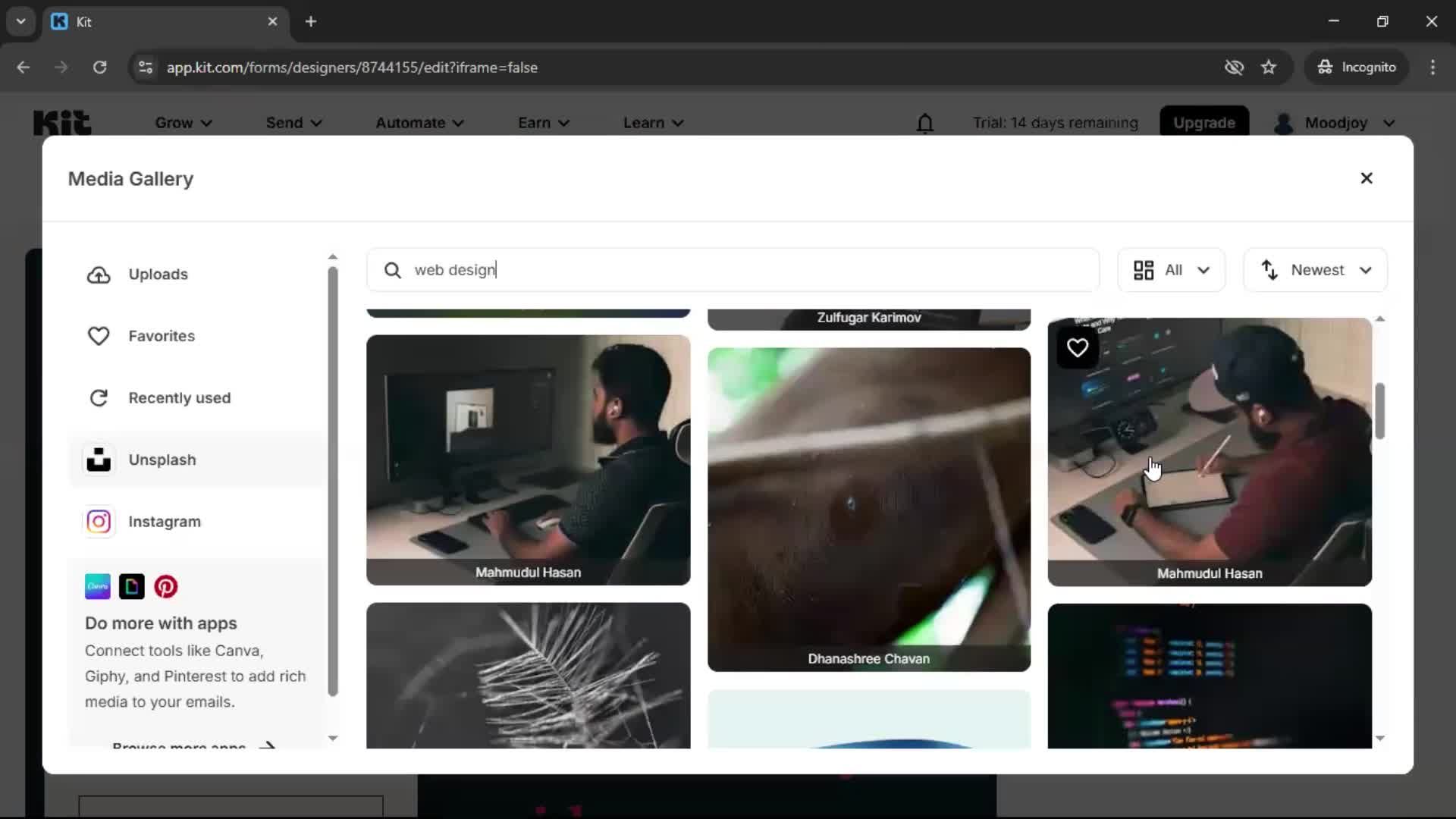Open Recently used media
This screenshot has height=819, width=1456.
point(180,397)
